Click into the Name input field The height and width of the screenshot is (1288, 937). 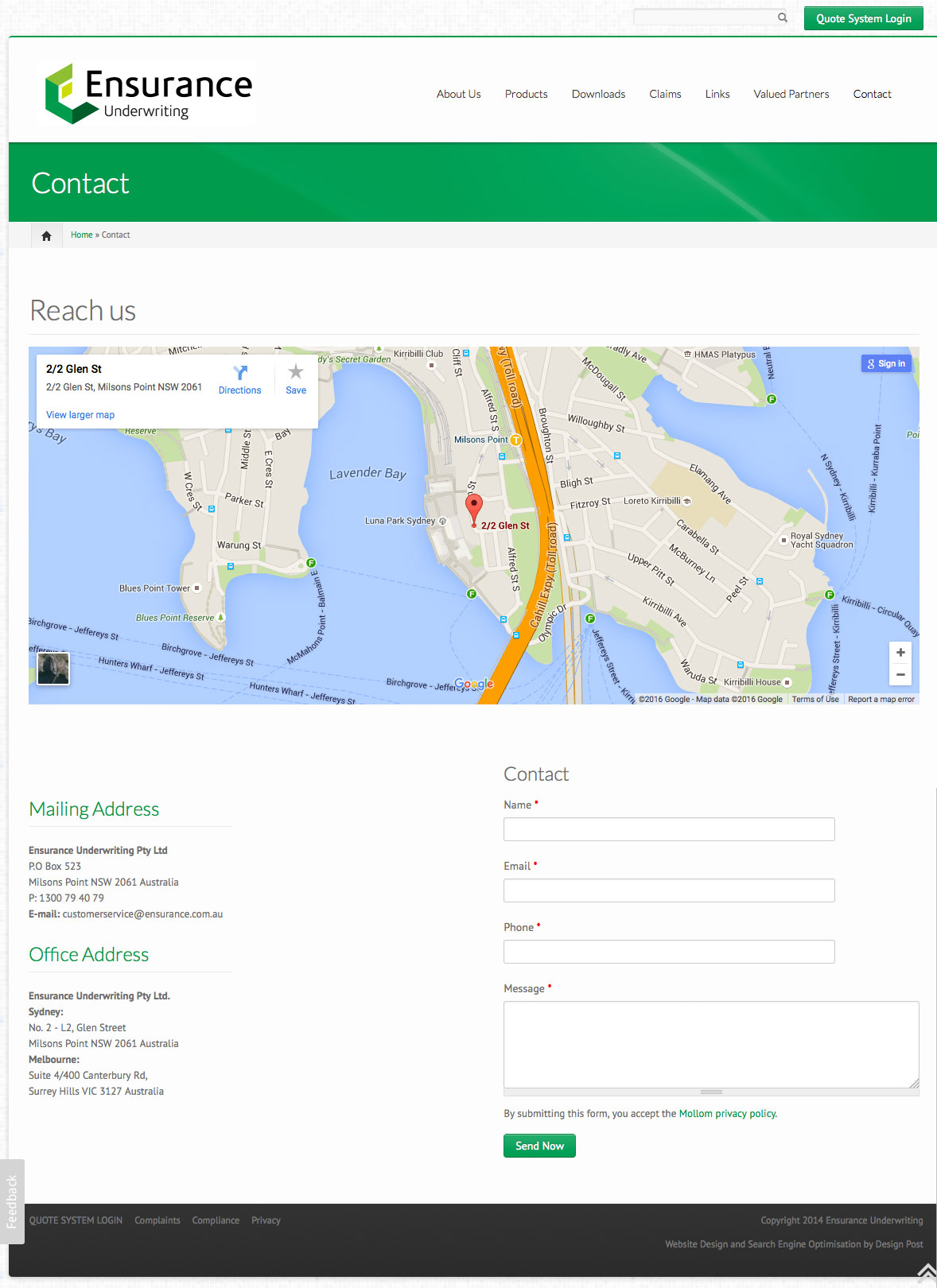[x=669, y=829]
